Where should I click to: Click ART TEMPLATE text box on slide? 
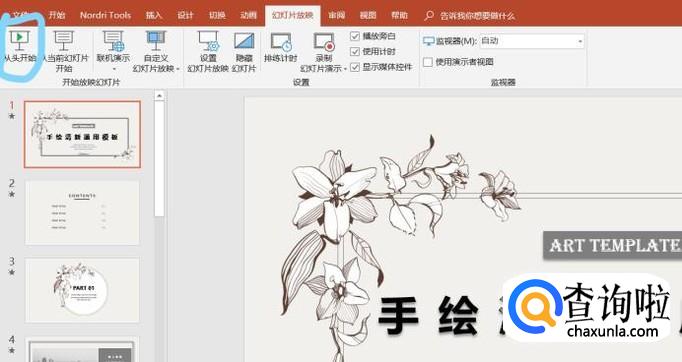coord(613,245)
